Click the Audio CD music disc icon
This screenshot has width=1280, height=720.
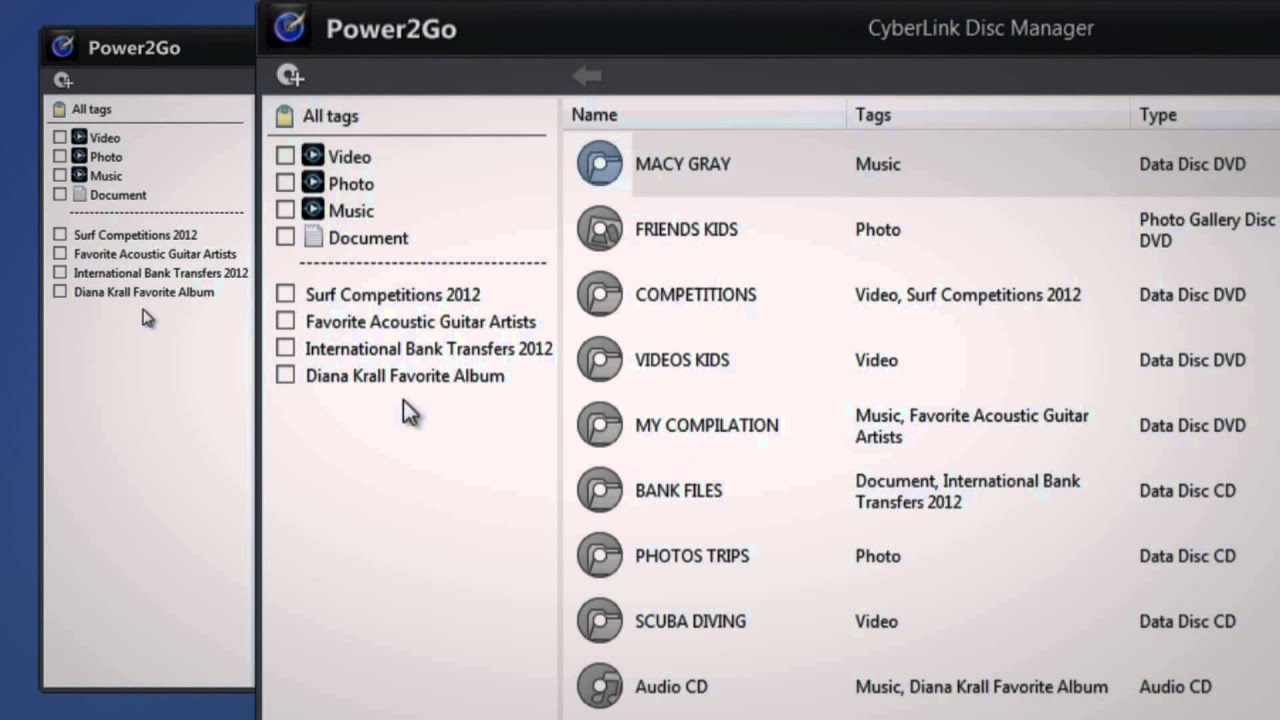point(600,686)
